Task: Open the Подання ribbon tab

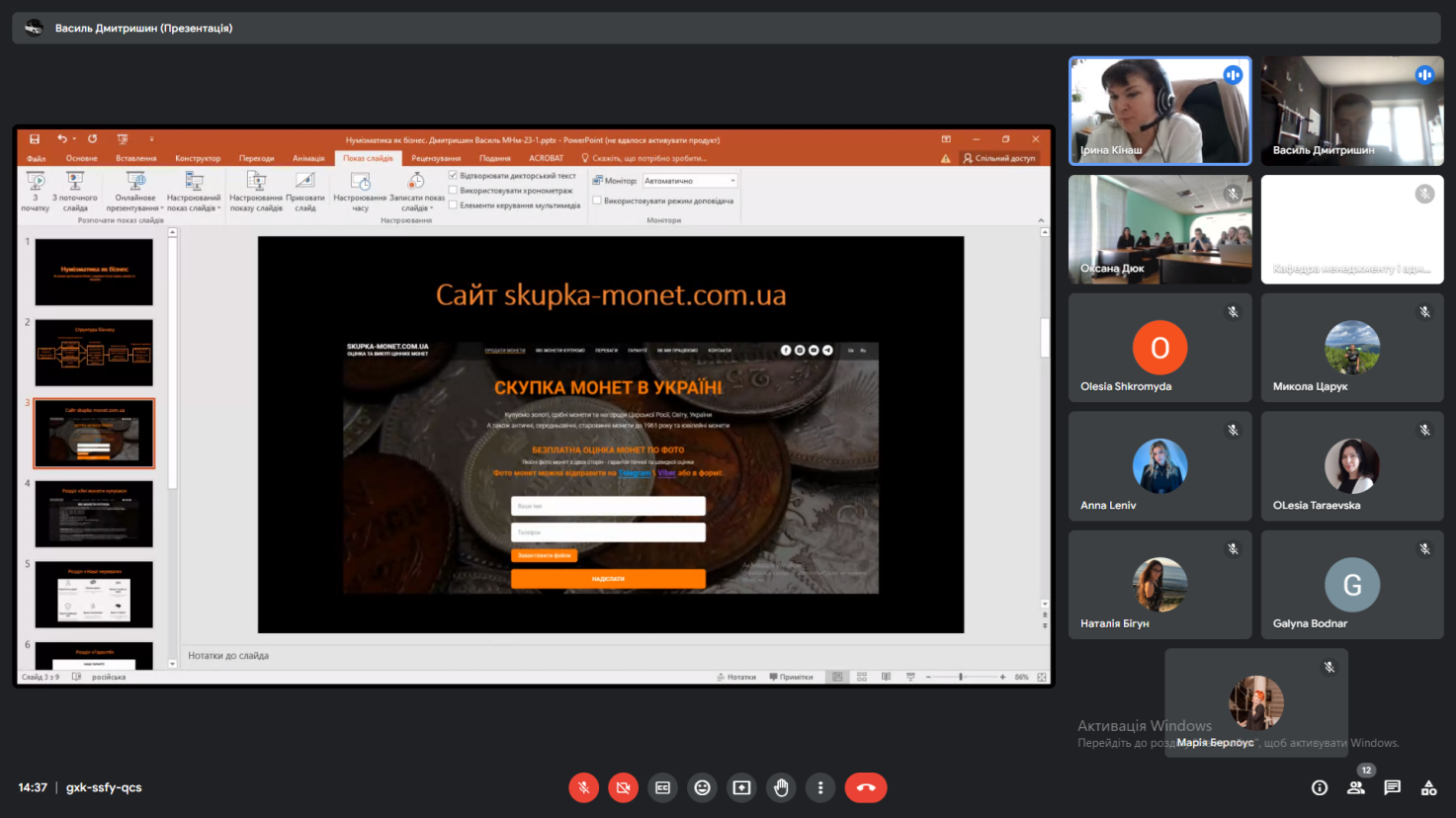Action: pyautogui.click(x=495, y=158)
